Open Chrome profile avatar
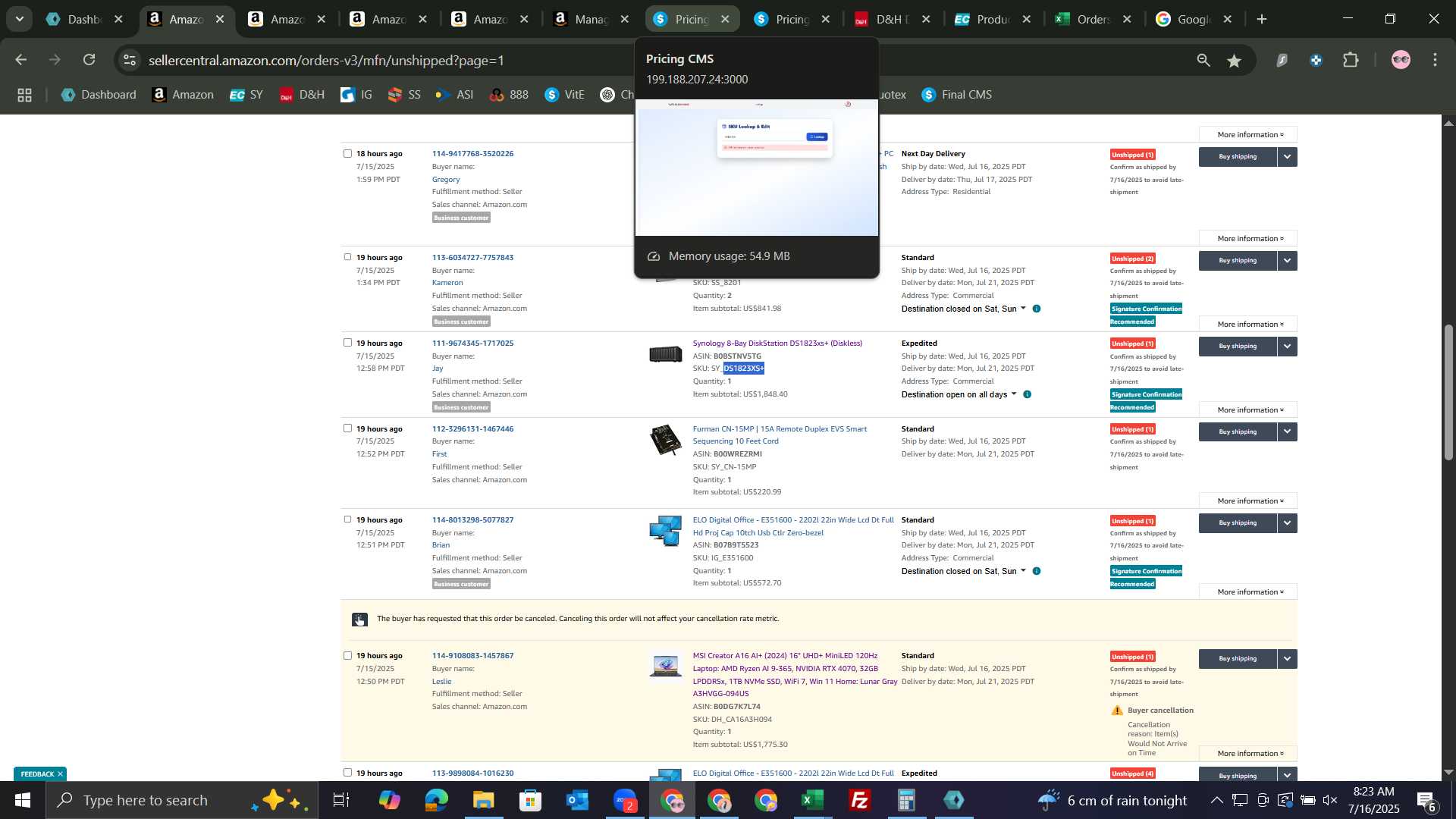The image size is (1456, 819). [1401, 60]
